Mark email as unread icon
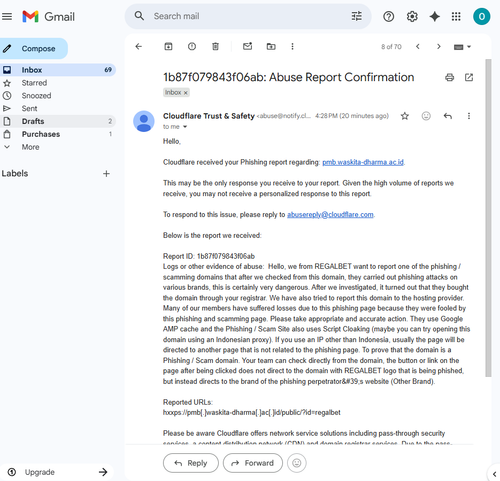The width and height of the screenshot is (500, 481). click(247, 47)
